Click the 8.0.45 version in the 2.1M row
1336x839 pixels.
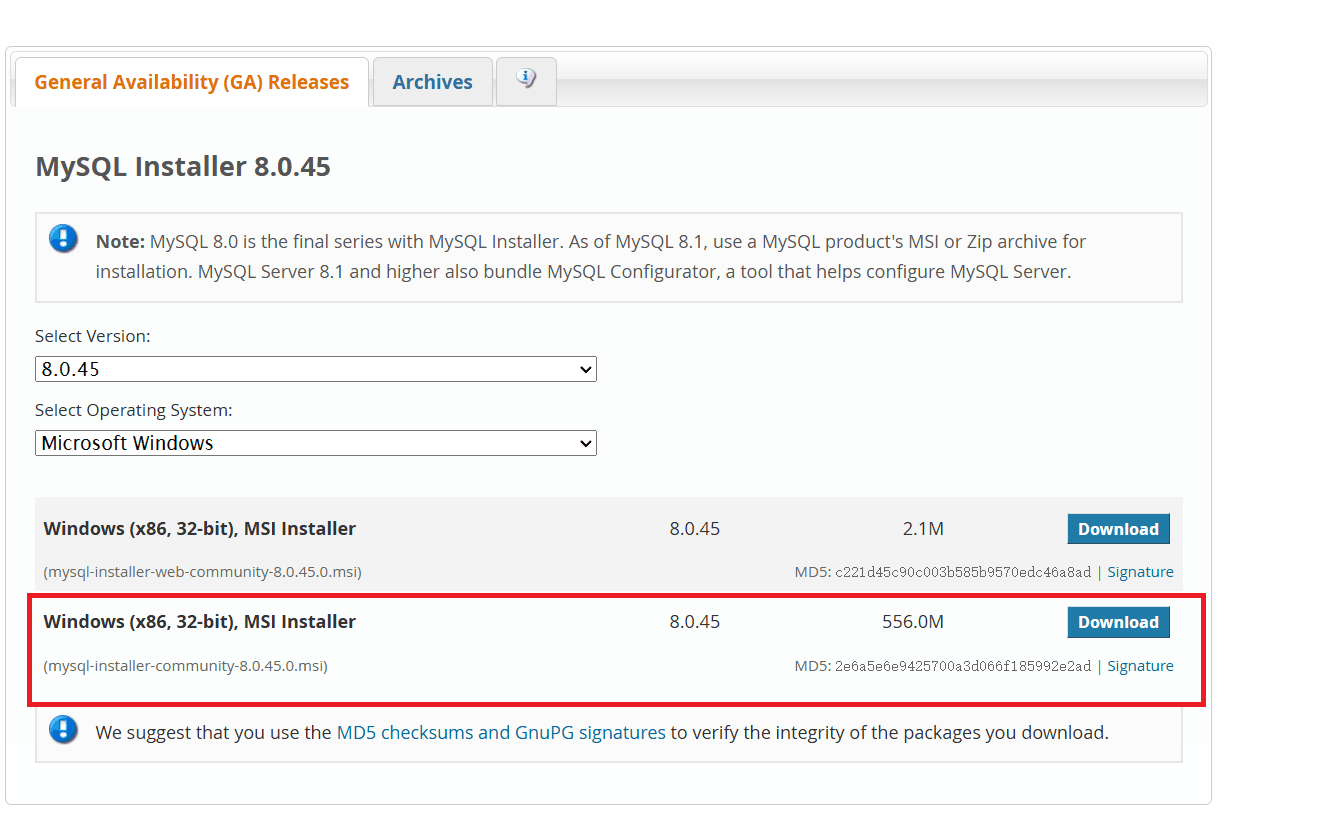[x=695, y=529]
